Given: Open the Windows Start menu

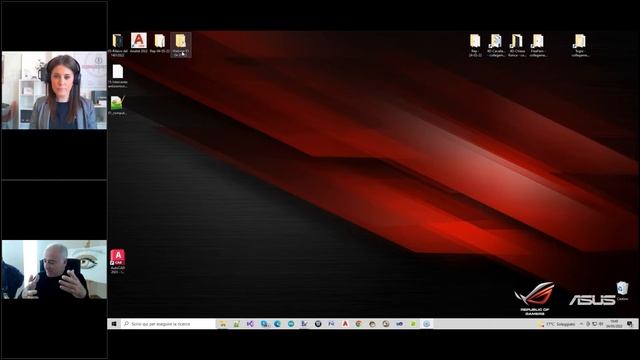Looking at the screenshot, I should (114, 324).
